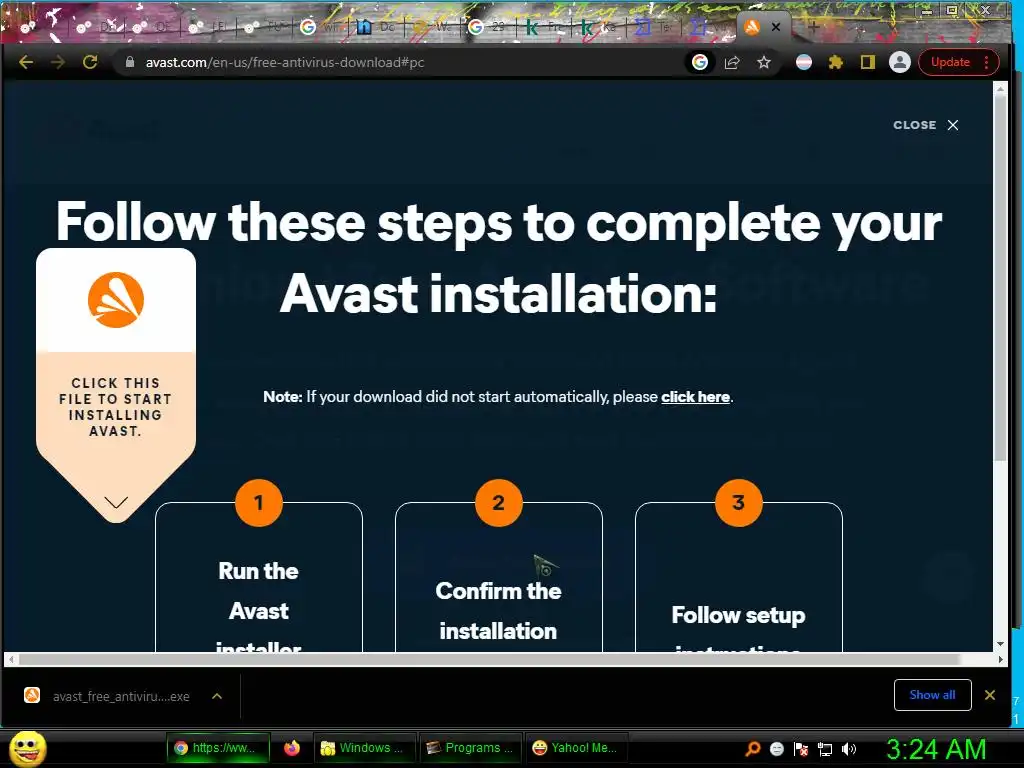Click the padlock site info icon
This screenshot has width=1024, height=768.
[x=130, y=62]
